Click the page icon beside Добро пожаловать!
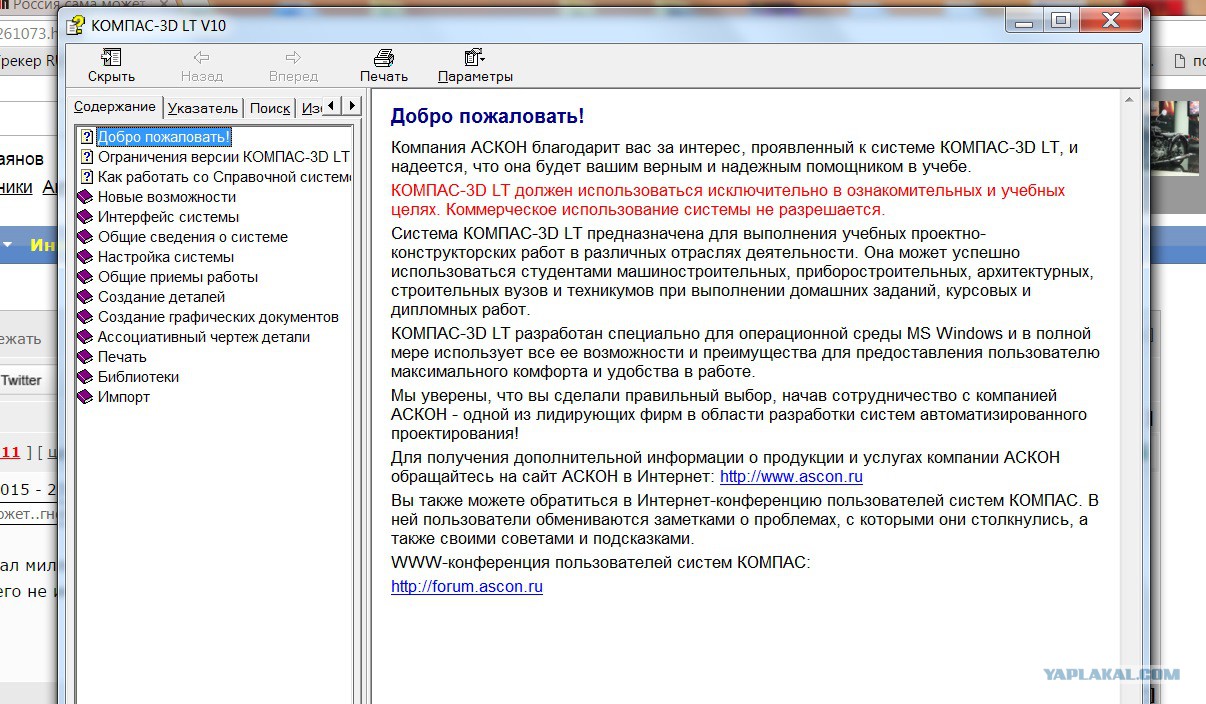This screenshot has width=1206, height=704. [x=87, y=137]
